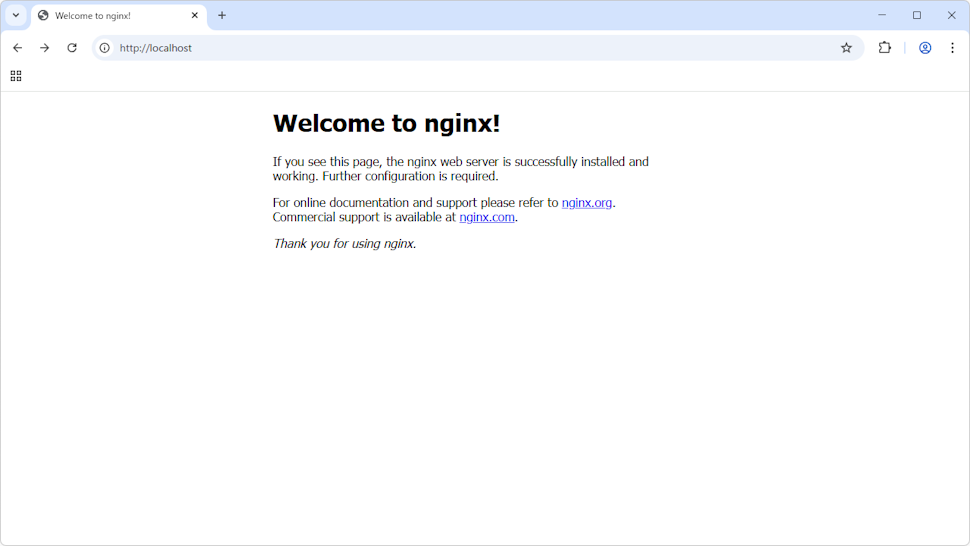Click the Welcome to nginx! heading
The image size is (970, 546).
pyautogui.click(x=387, y=123)
